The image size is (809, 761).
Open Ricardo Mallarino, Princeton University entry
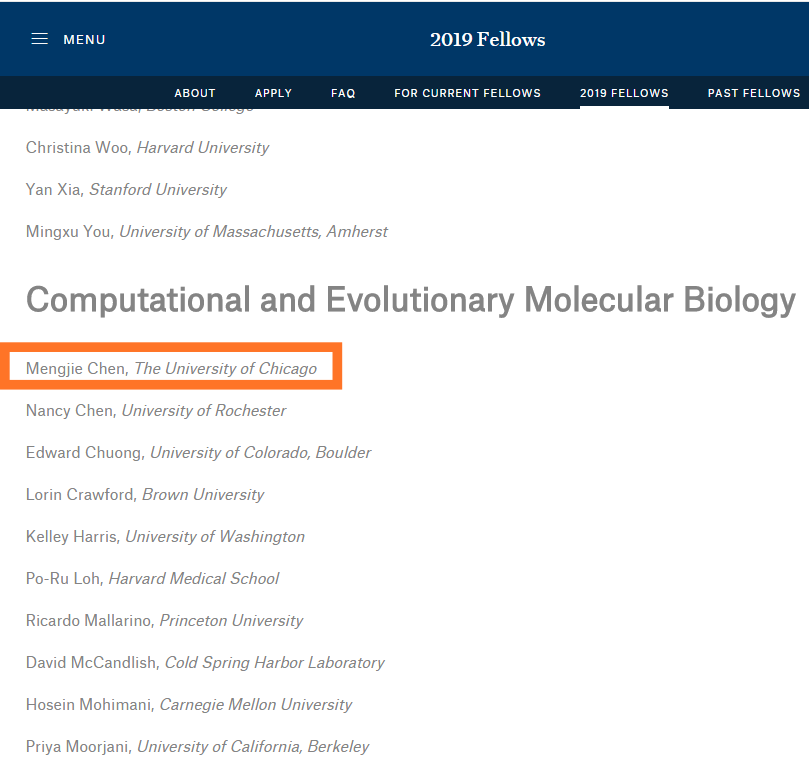(x=164, y=621)
